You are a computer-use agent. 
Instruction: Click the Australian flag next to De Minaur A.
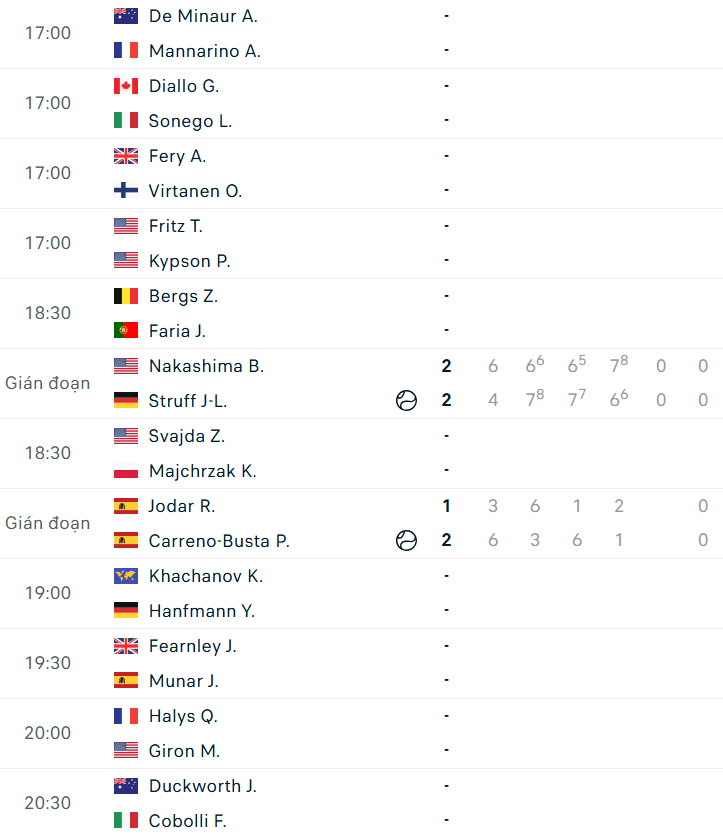126,16
